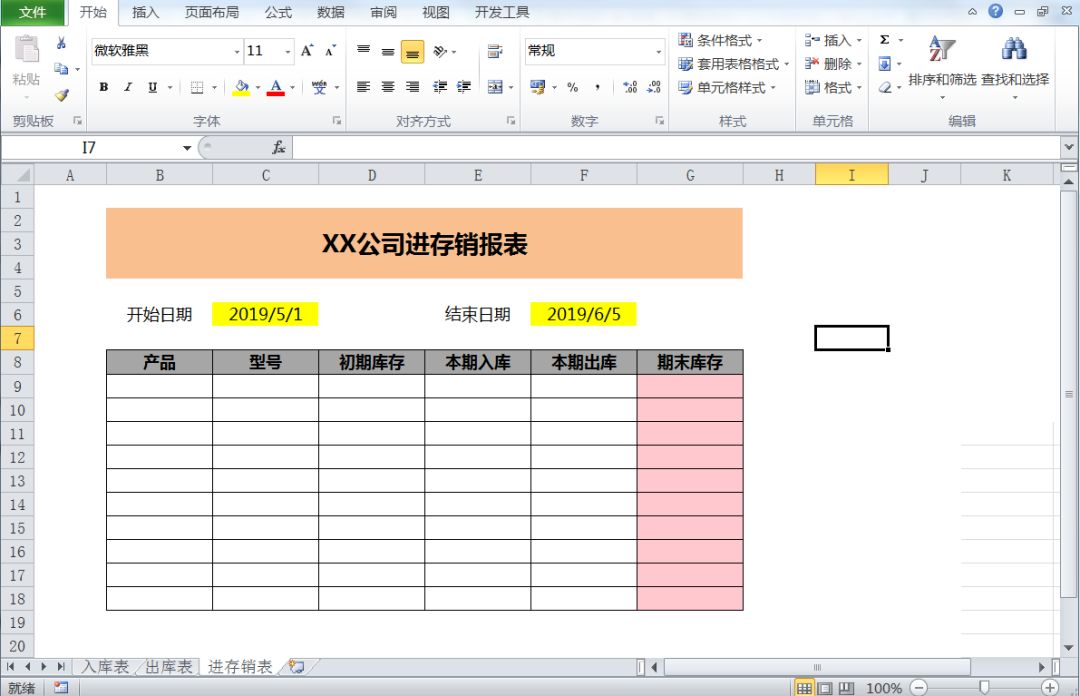The width and height of the screenshot is (1080, 696).
Task: Click the AutoSum Σ icon
Action: [x=884, y=40]
